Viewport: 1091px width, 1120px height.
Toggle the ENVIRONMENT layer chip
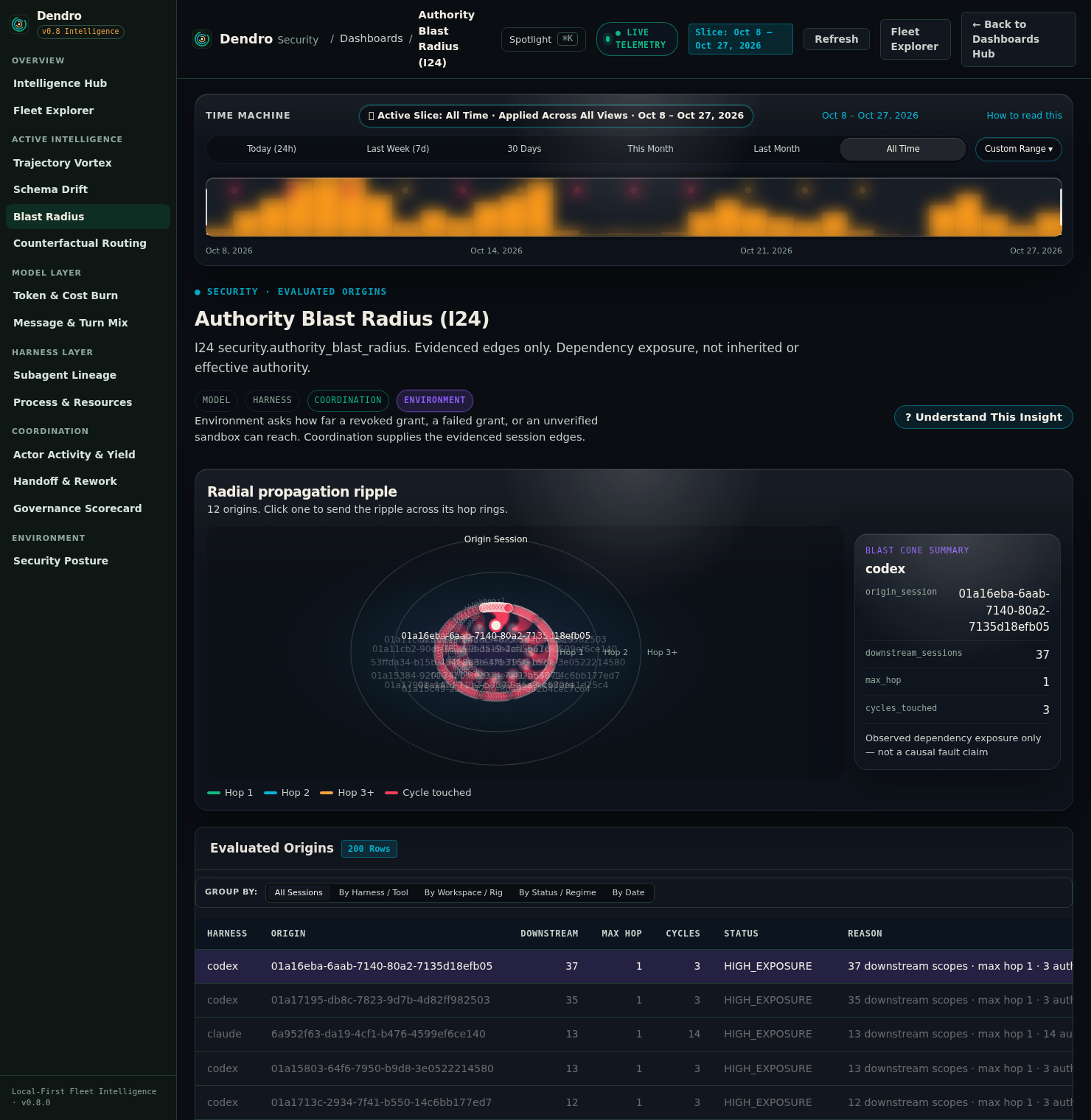[x=435, y=400]
